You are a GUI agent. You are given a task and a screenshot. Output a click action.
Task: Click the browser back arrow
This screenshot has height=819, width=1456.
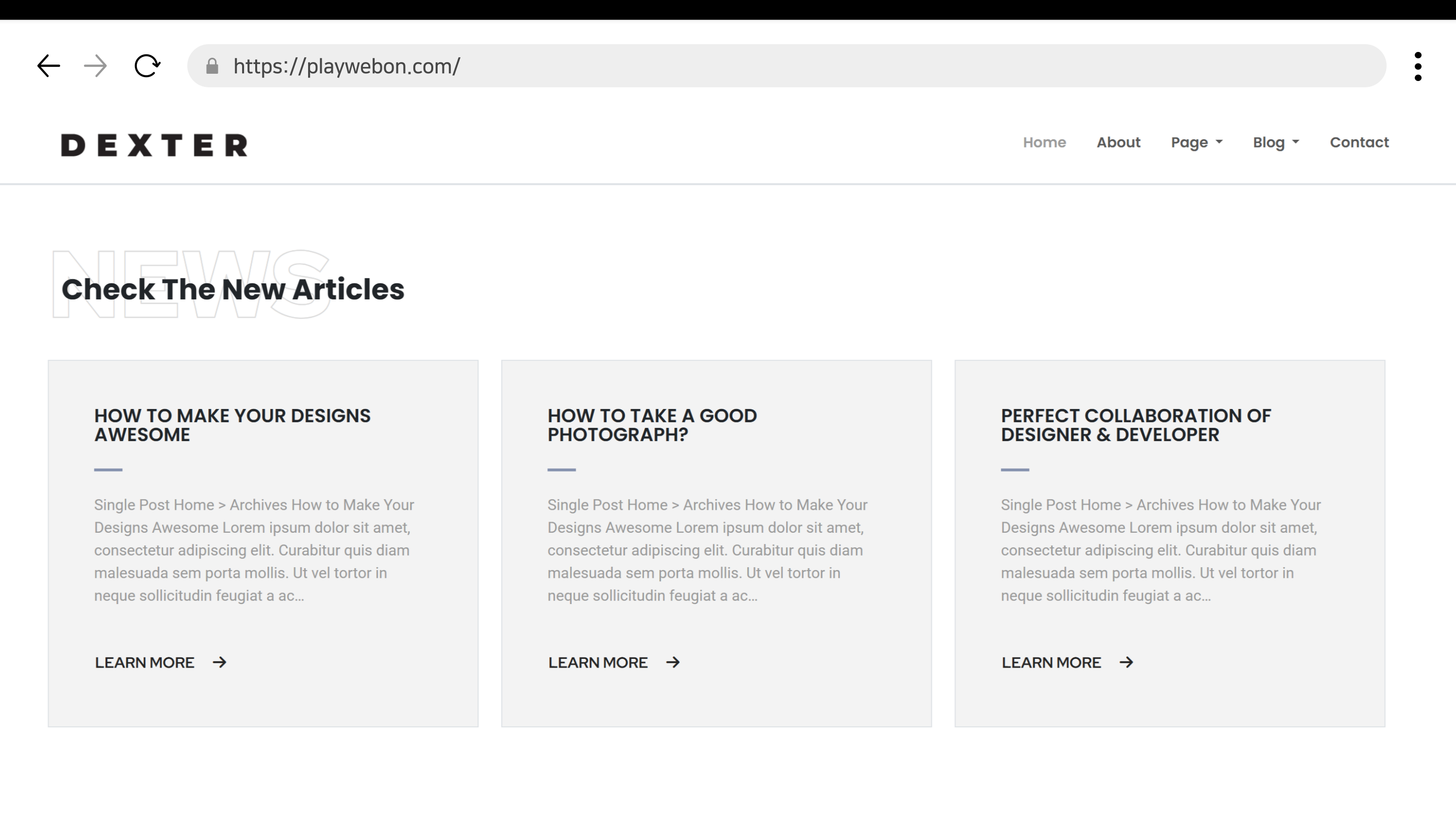(x=49, y=66)
